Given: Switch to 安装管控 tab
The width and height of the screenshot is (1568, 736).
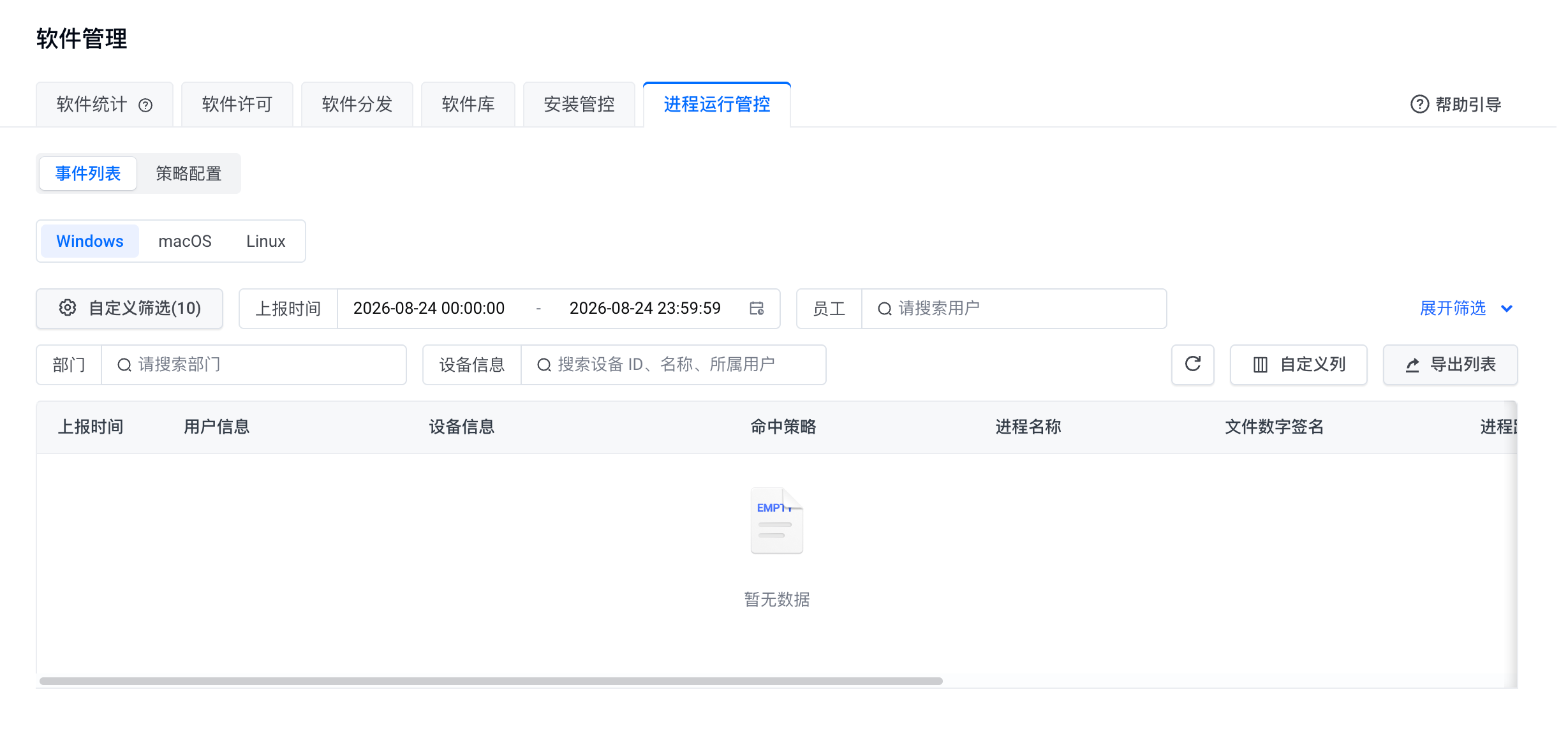Looking at the screenshot, I should click(x=579, y=105).
